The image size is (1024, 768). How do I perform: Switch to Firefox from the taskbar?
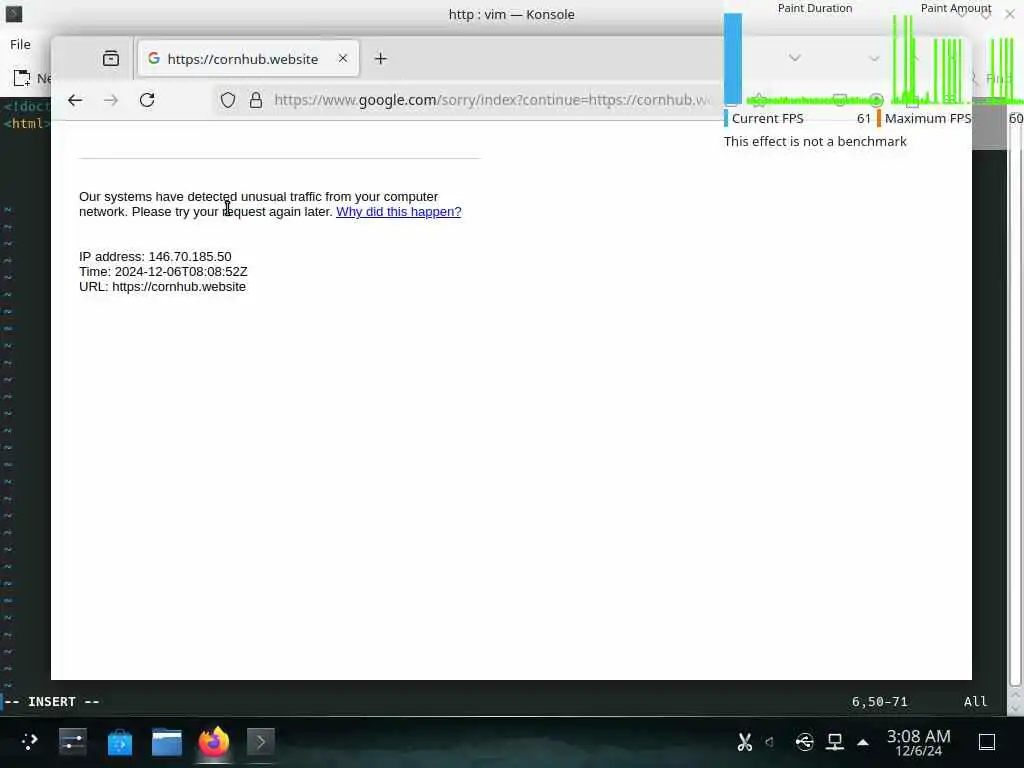(x=214, y=741)
